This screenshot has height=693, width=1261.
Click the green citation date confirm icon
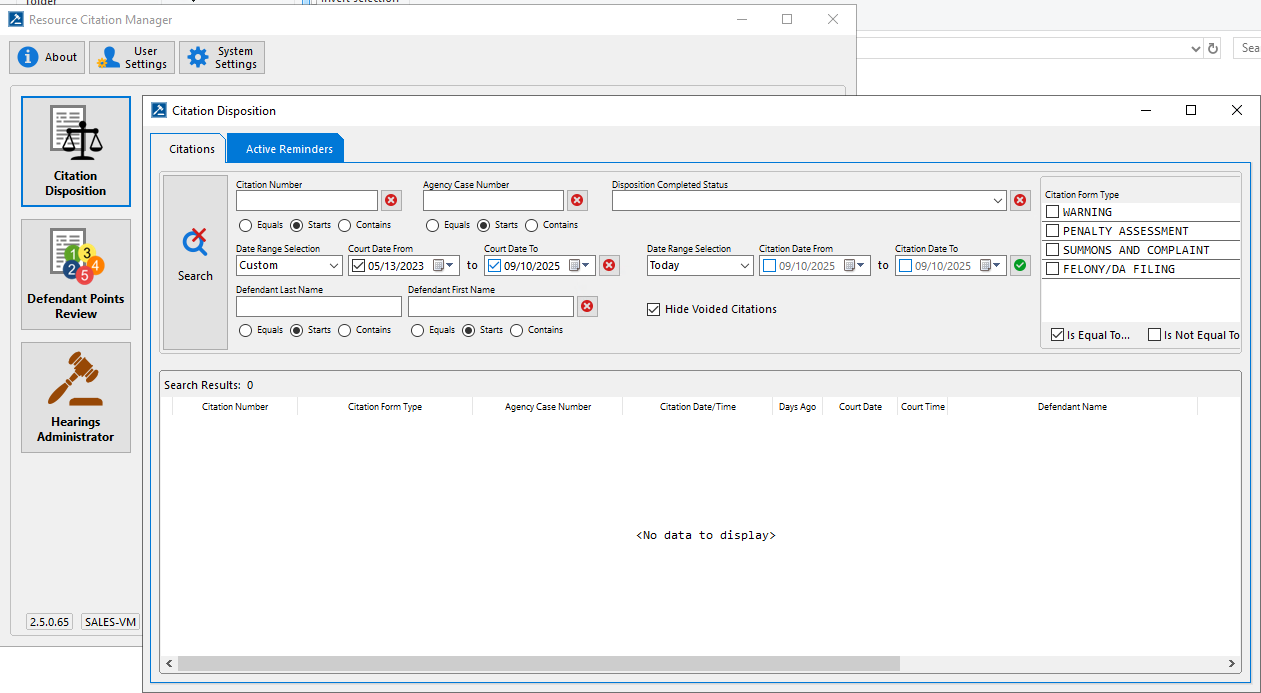pyautogui.click(x=1020, y=266)
